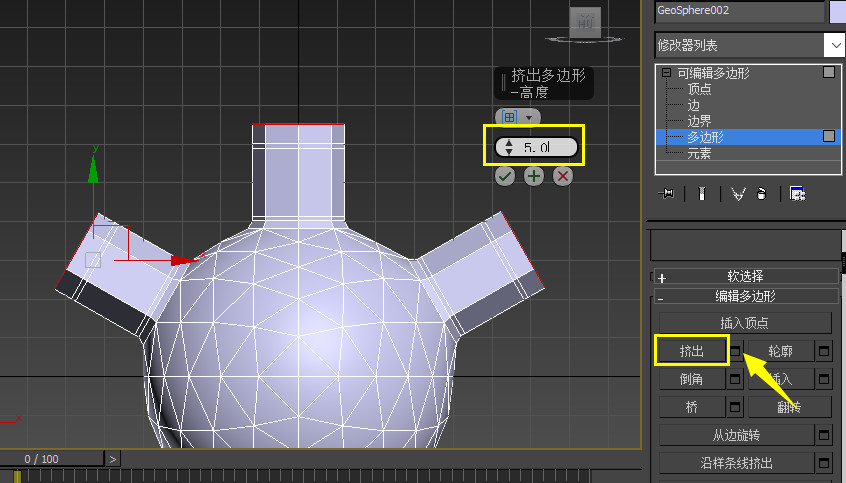
Task: Select the 顶点 sub-object level
Action: [x=699, y=89]
